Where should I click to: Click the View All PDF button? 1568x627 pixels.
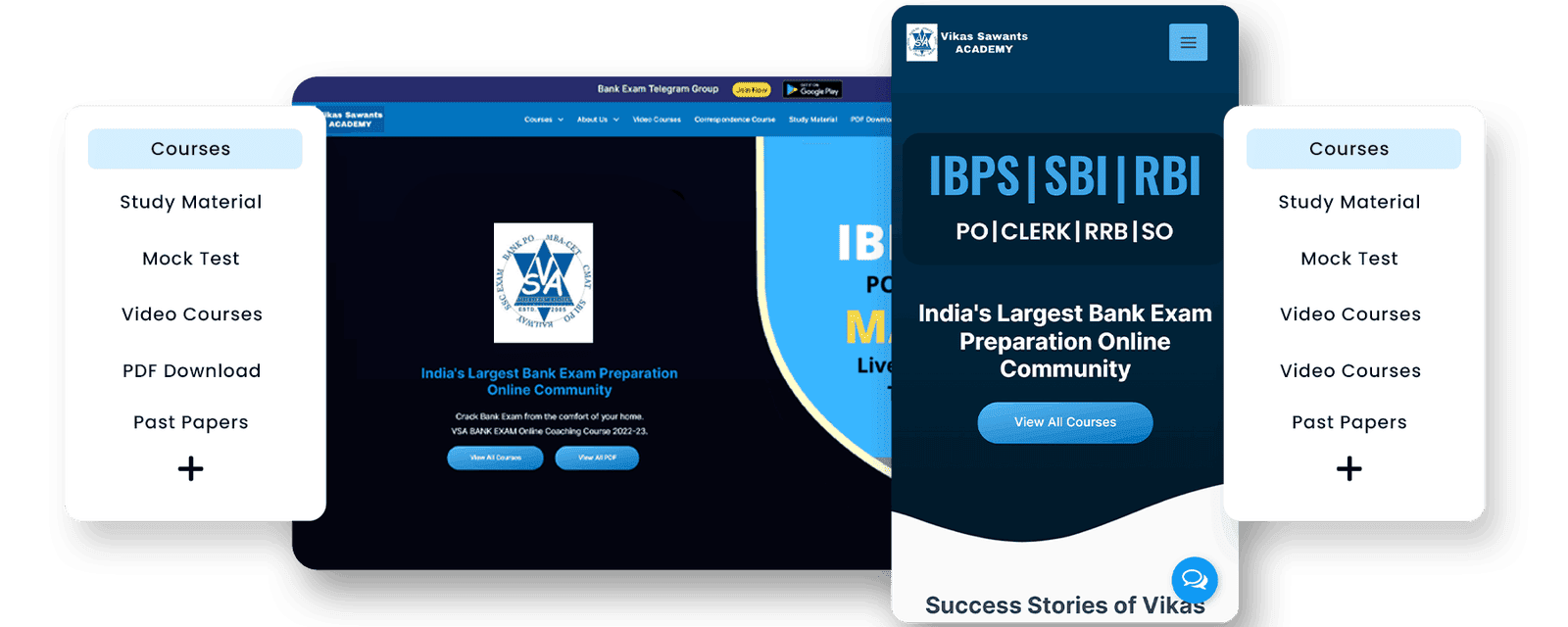pyautogui.click(x=597, y=458)
